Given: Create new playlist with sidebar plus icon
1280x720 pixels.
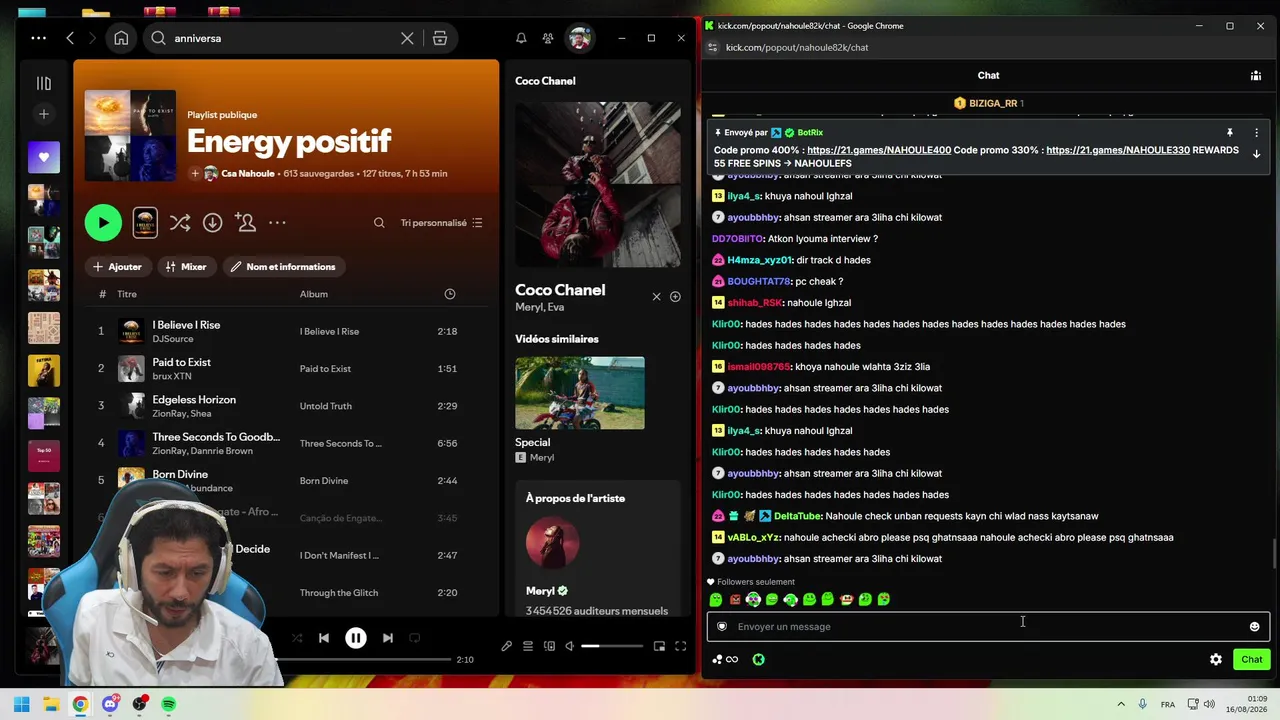Looking at the screenshot, I should point(44,114).
